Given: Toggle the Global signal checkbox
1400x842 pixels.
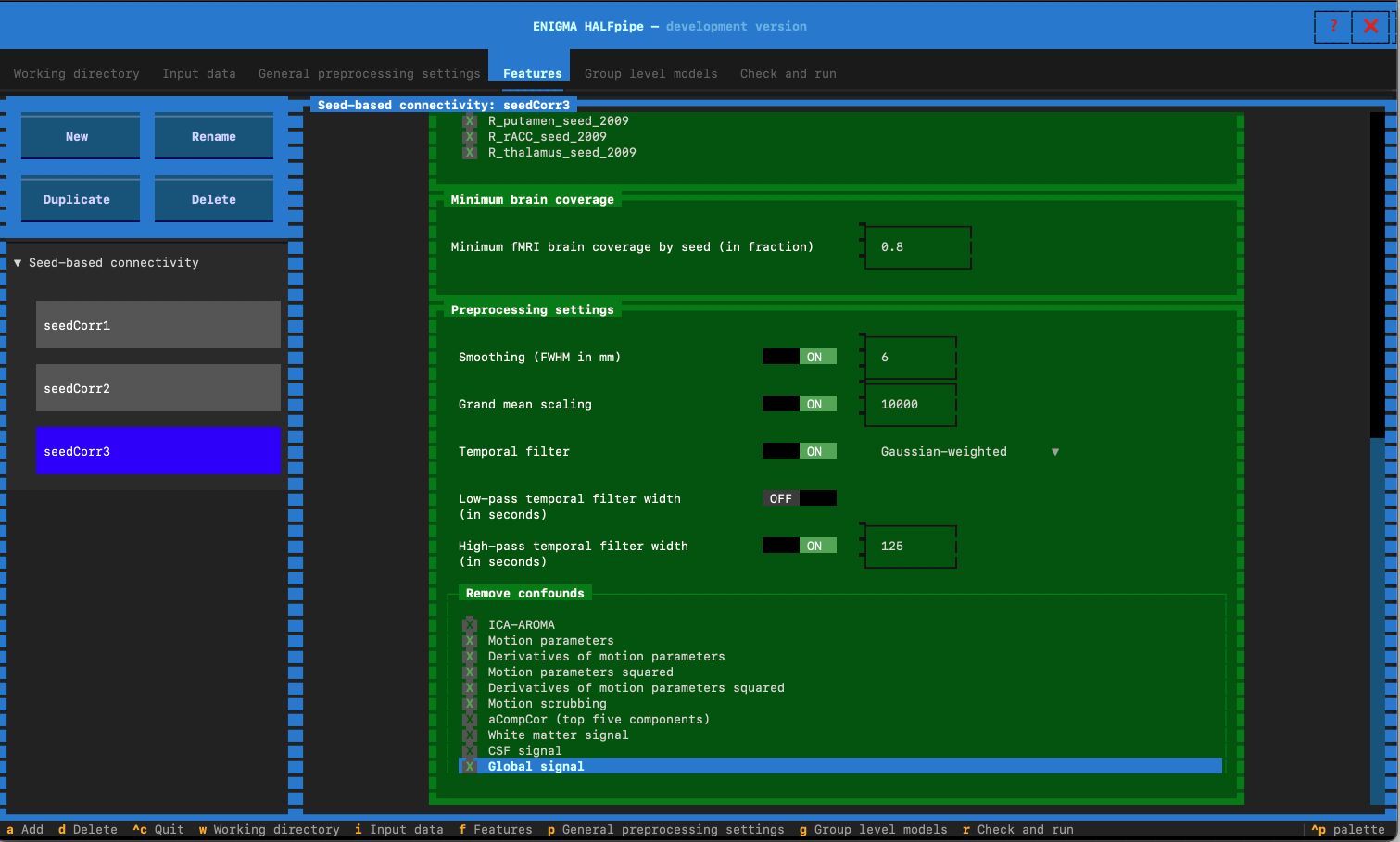Looking at the screenshot, I should click(470, 767).
